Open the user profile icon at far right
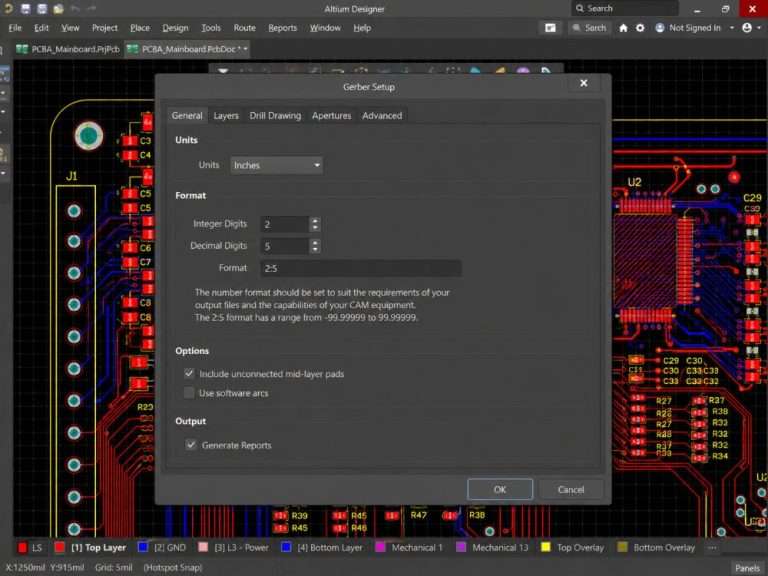This screenshot has height=576, width=768. (747, 28)
